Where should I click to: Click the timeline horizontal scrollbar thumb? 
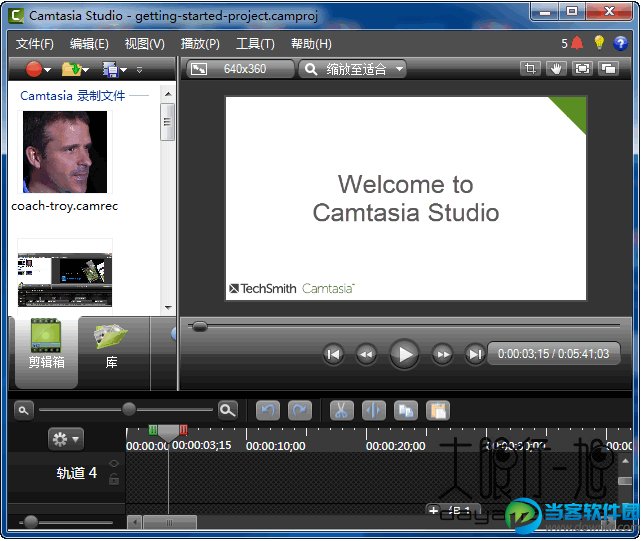[170, 522]
